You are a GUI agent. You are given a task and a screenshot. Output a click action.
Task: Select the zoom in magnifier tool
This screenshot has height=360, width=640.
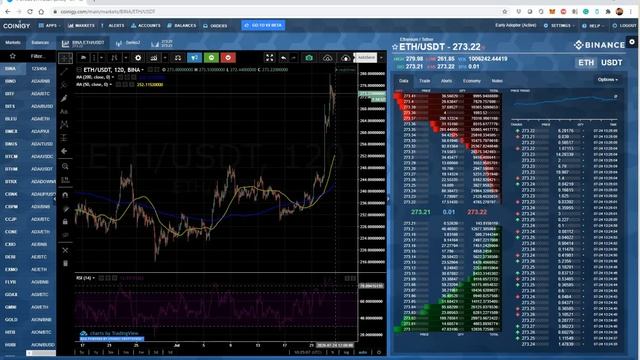click(65, 166)
